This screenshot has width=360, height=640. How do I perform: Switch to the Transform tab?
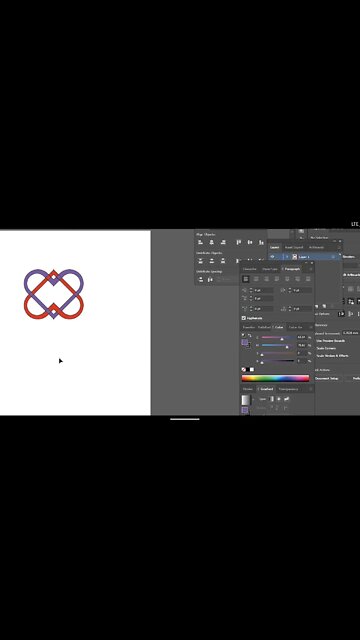click(x=249, y=327)
